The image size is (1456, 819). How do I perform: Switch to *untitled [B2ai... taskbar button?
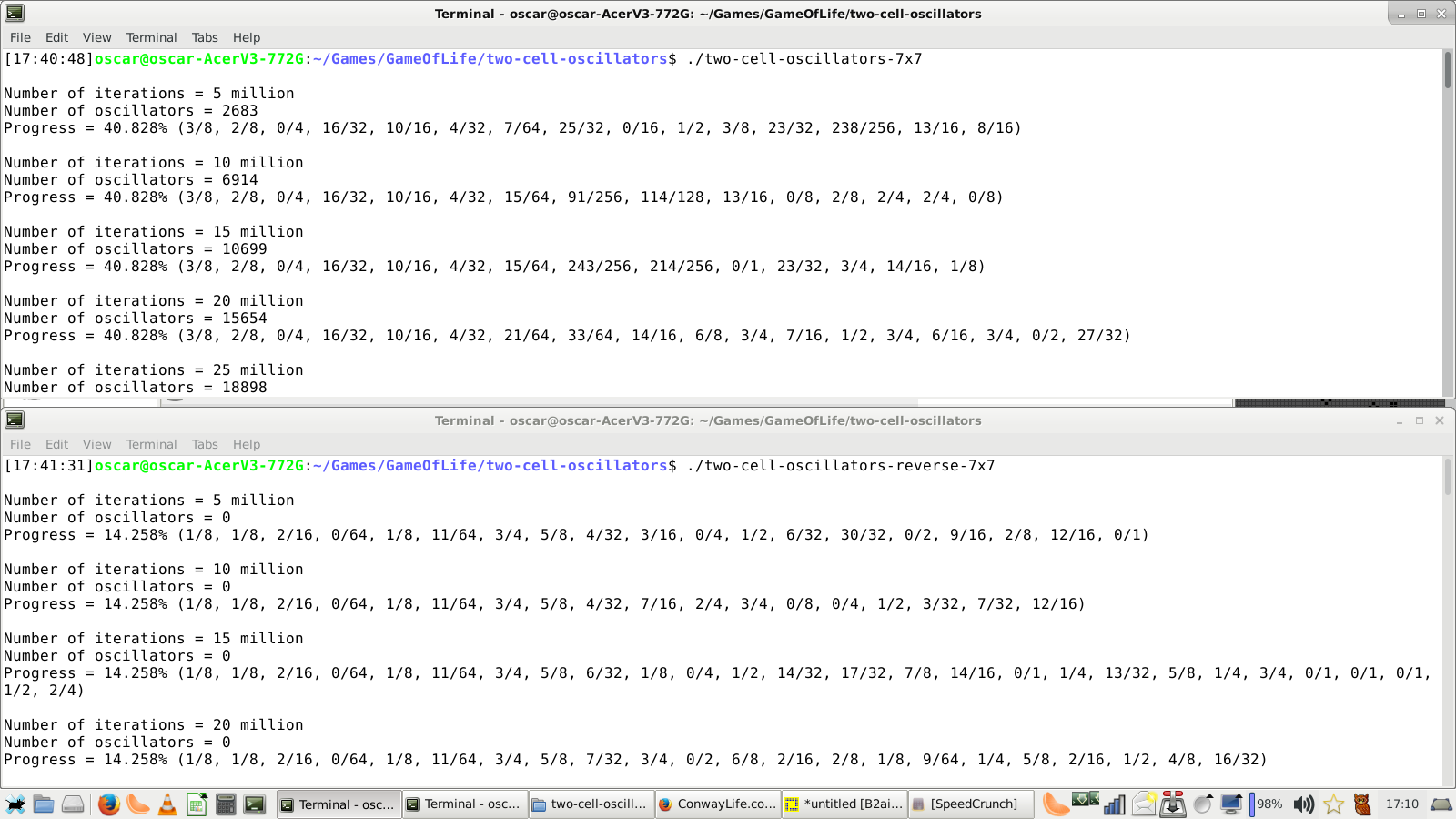coord(844,804)
